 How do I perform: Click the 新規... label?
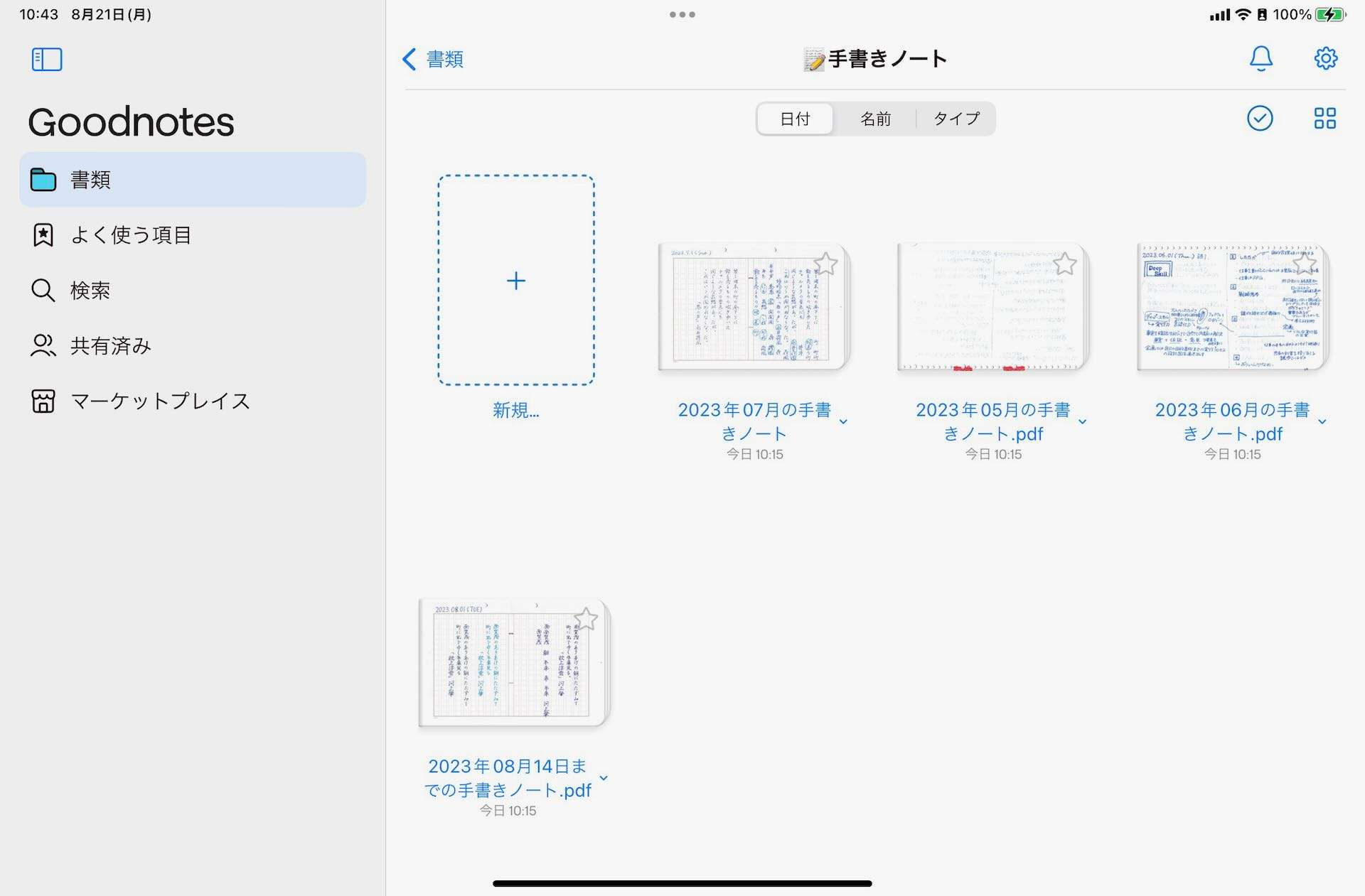(x=516, y=411)
